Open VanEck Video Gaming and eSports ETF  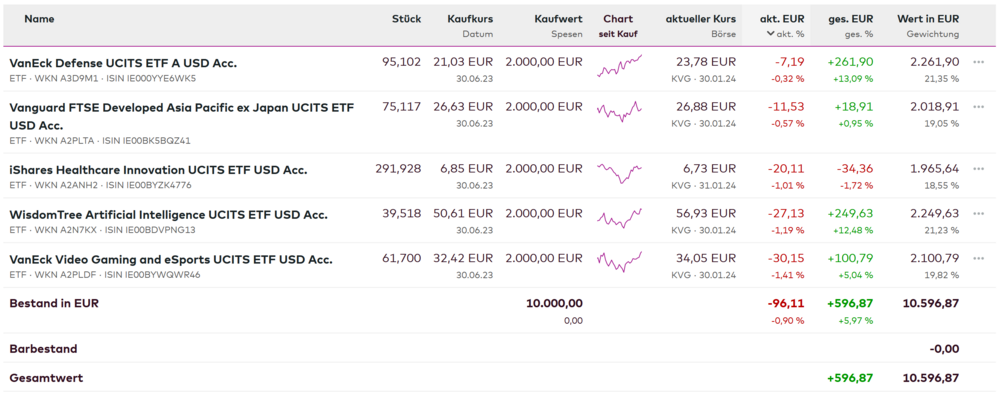(x=171, y=260)
